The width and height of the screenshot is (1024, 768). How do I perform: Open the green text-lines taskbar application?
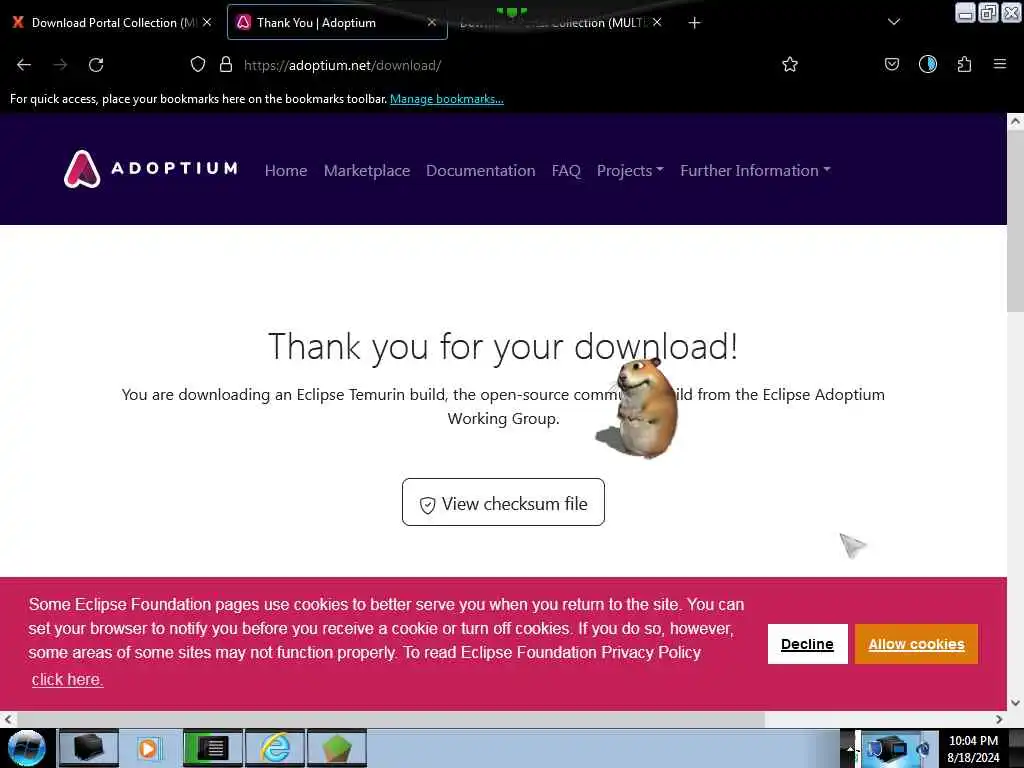tap(212, 748)
